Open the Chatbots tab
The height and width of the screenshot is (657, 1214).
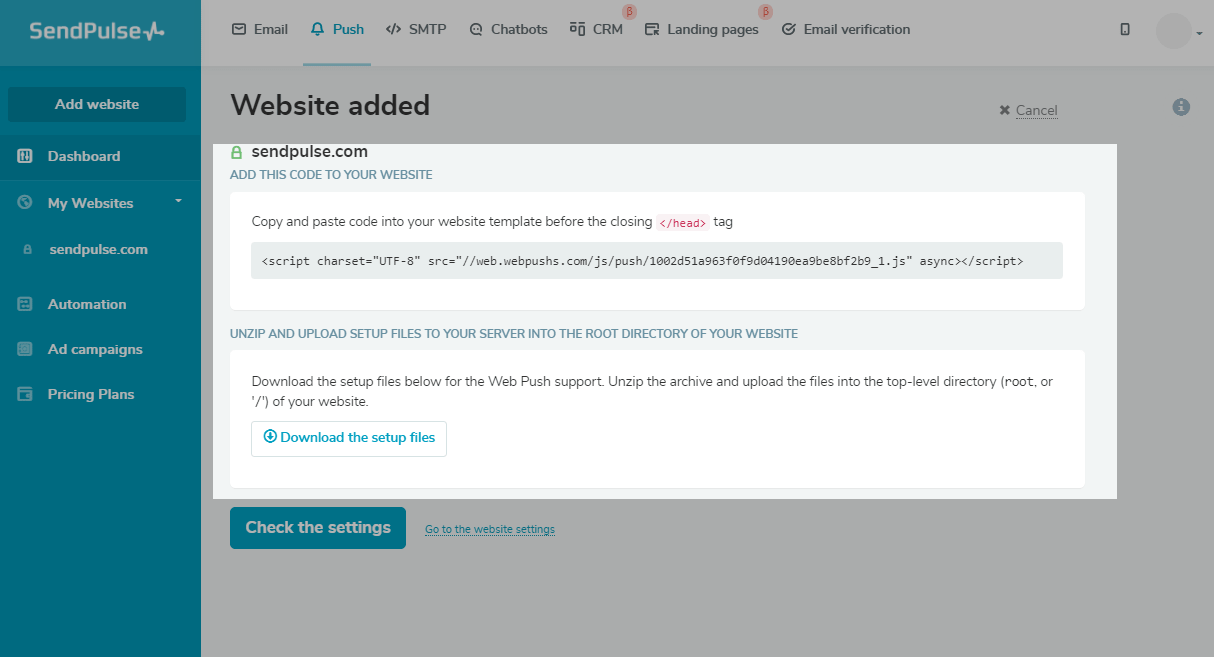(508, 30)
